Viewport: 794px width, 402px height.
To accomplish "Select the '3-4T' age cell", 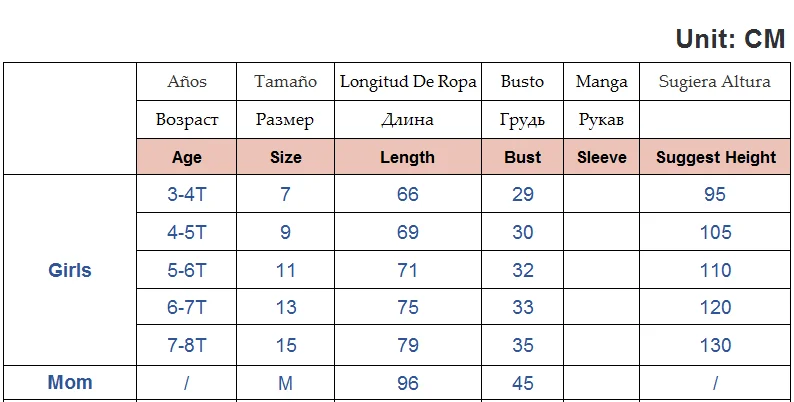I will click(x=187, y=194).
